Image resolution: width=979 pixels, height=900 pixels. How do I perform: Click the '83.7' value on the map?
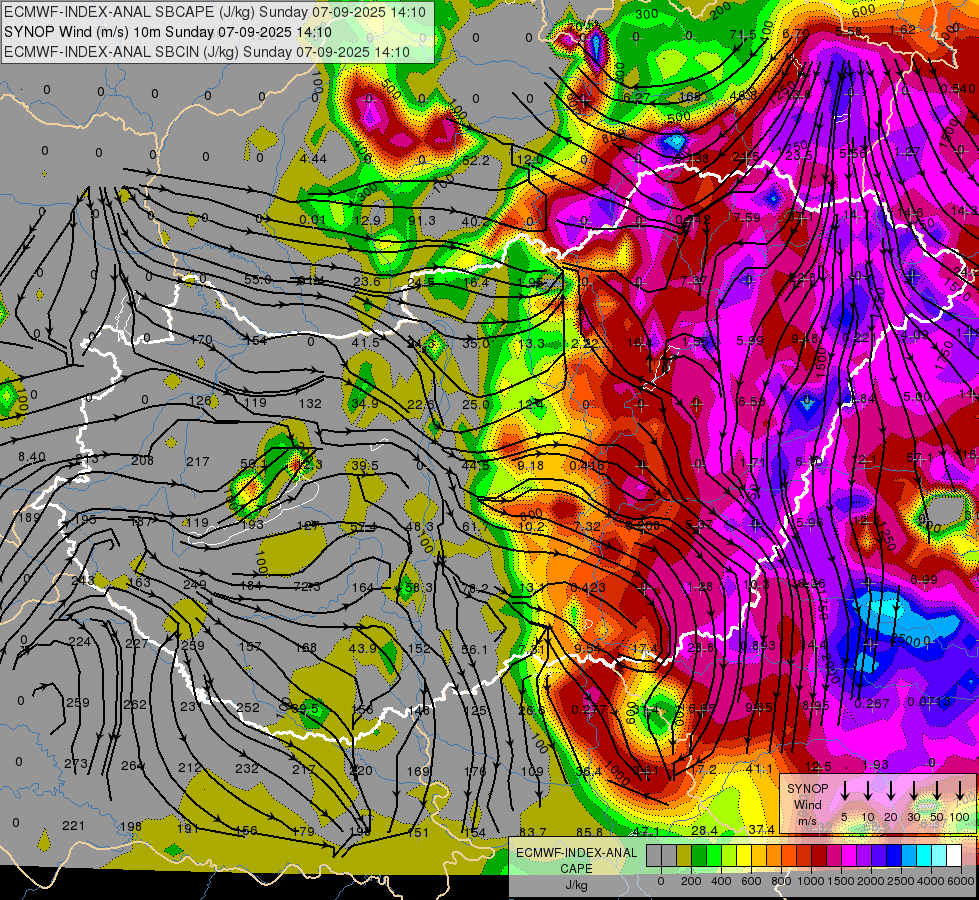coord(533,832)
